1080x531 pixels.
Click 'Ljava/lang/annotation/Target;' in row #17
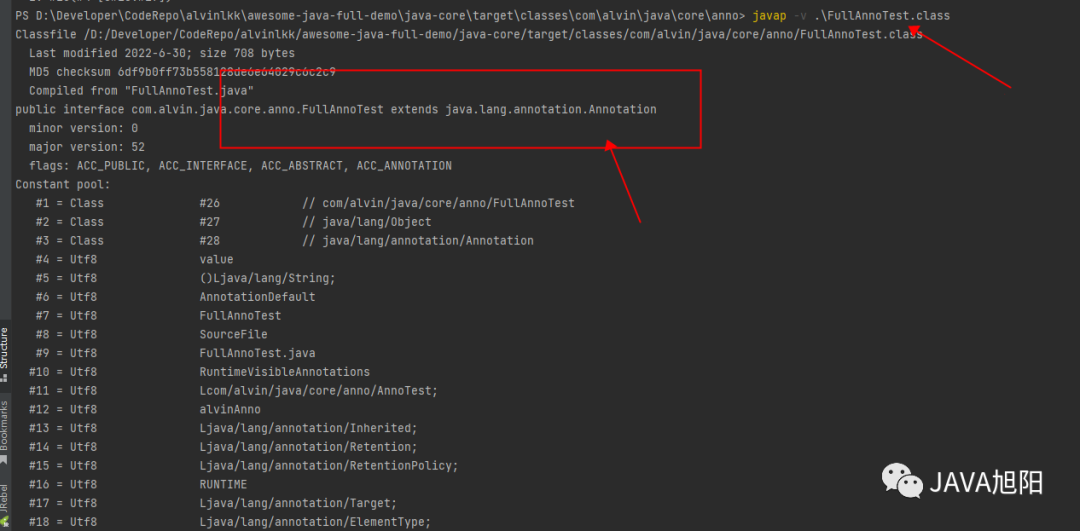298,503
